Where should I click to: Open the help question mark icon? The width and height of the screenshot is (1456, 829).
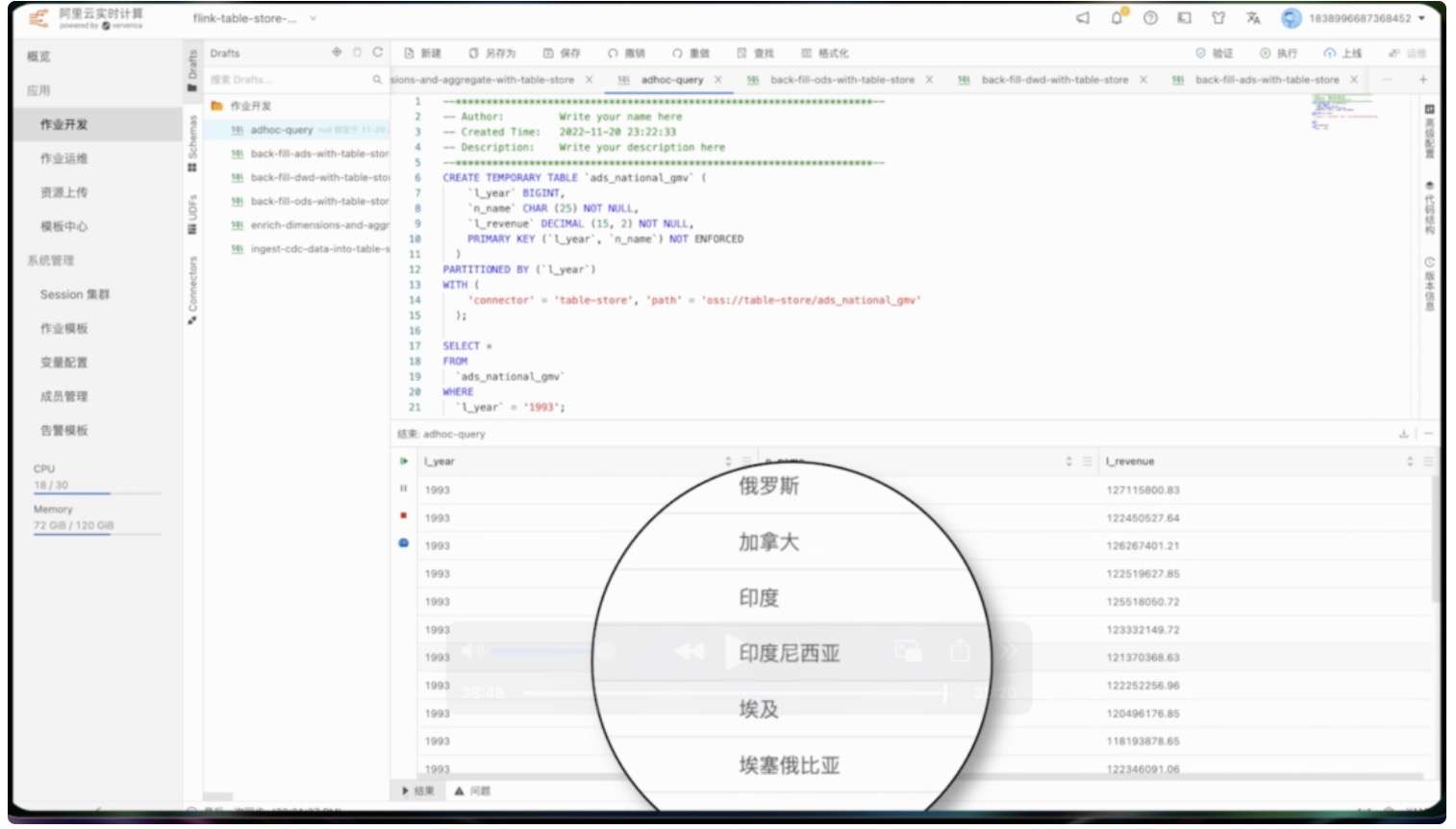(x=1150, y=18)
